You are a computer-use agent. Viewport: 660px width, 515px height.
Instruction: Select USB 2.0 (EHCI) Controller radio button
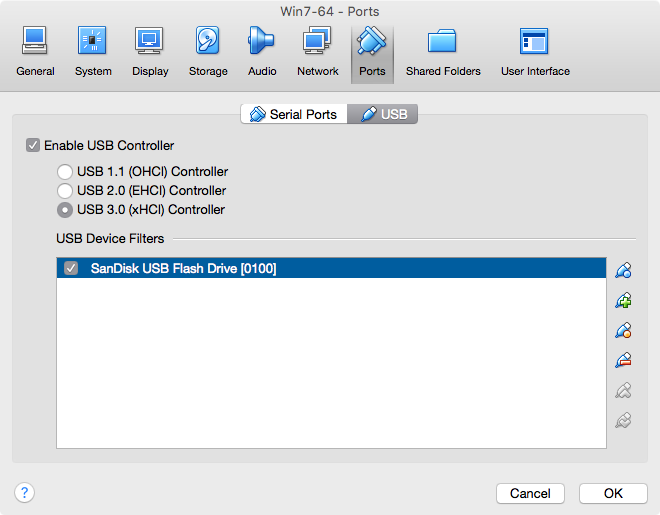65,191
